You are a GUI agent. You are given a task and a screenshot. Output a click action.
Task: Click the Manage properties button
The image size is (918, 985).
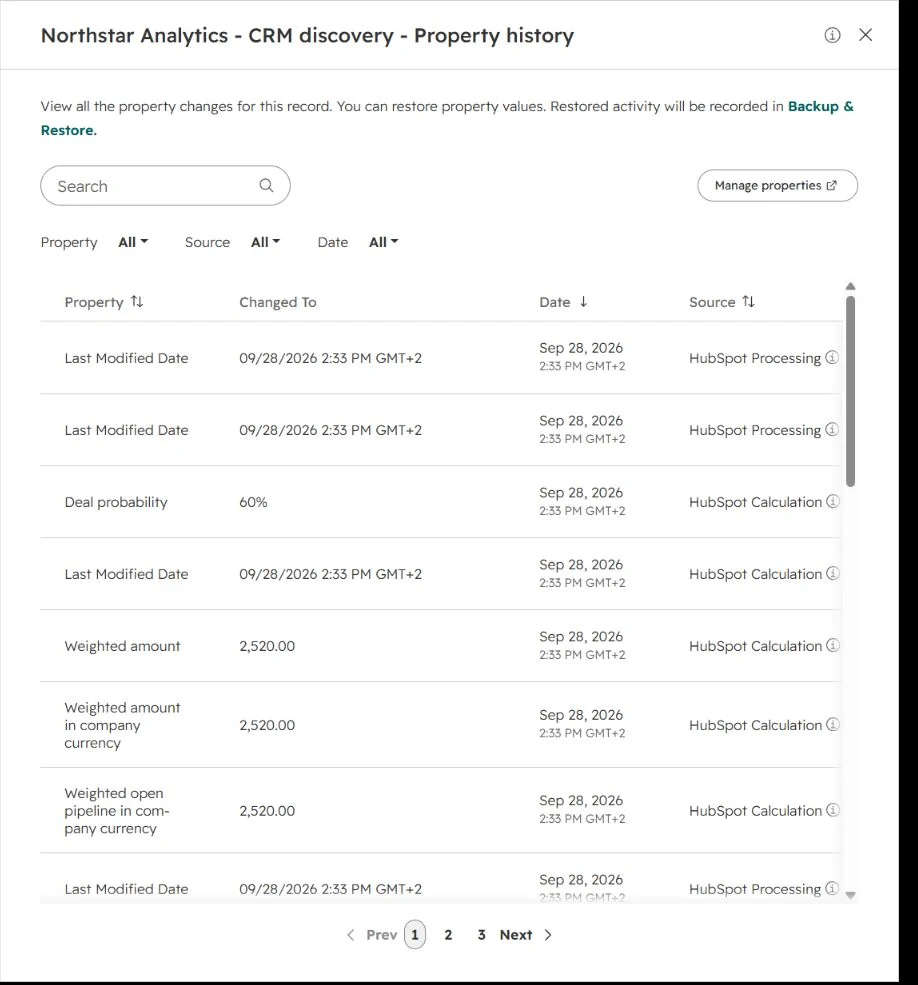tap(777, 185)
